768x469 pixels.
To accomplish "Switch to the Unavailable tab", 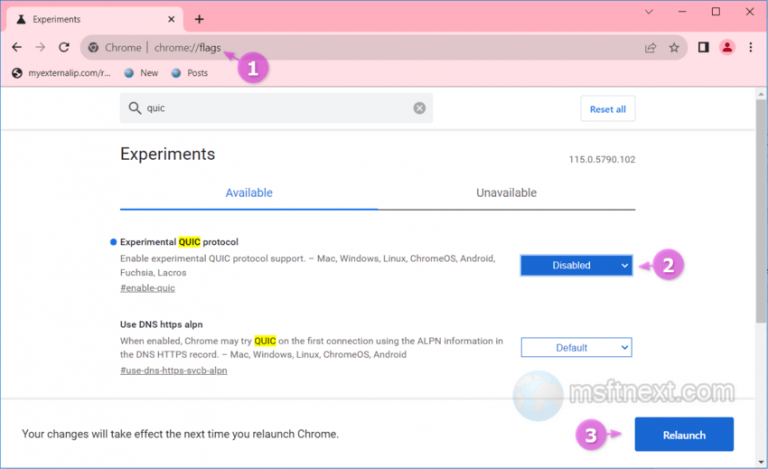I will point(506,193).
